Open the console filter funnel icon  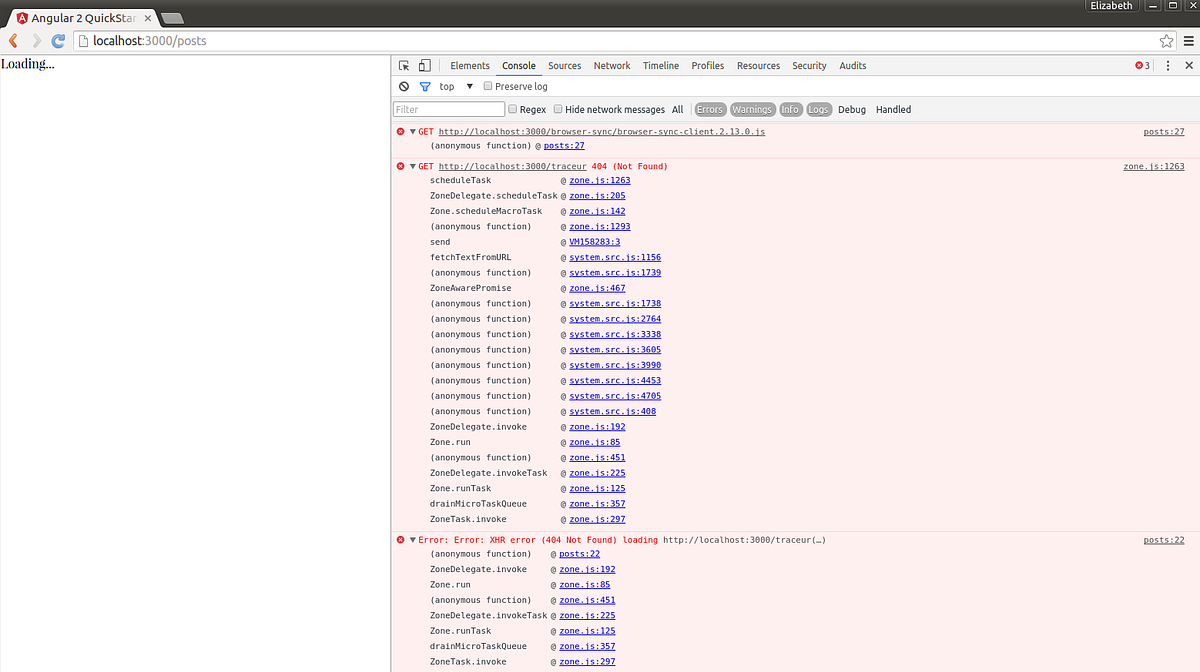pyautogui.click(x=423, y=86)
